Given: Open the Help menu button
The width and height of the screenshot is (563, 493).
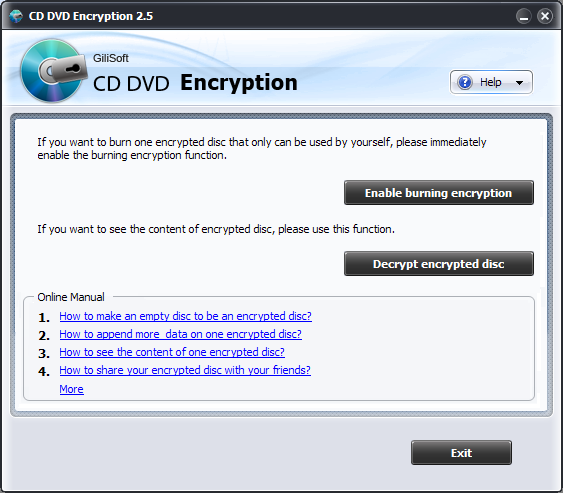Looking at the screenshot, I should pos(491,82).
